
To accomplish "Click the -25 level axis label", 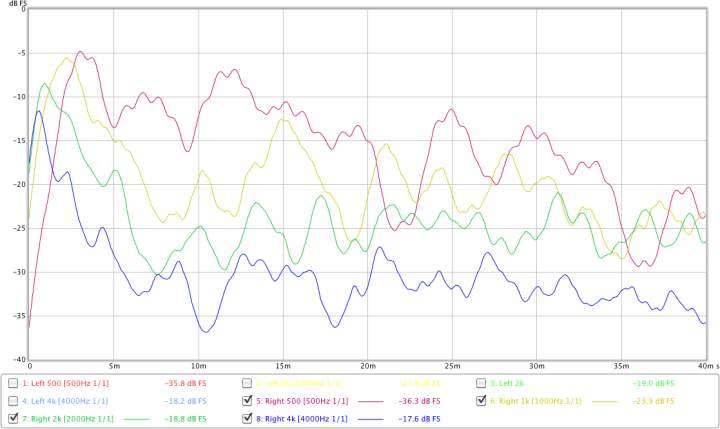I will tap(19, 228).
